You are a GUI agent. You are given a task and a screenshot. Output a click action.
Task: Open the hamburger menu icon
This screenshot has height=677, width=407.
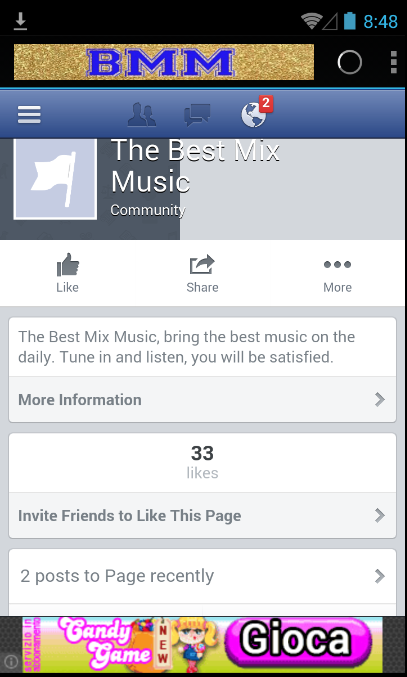tap(29, 115)
